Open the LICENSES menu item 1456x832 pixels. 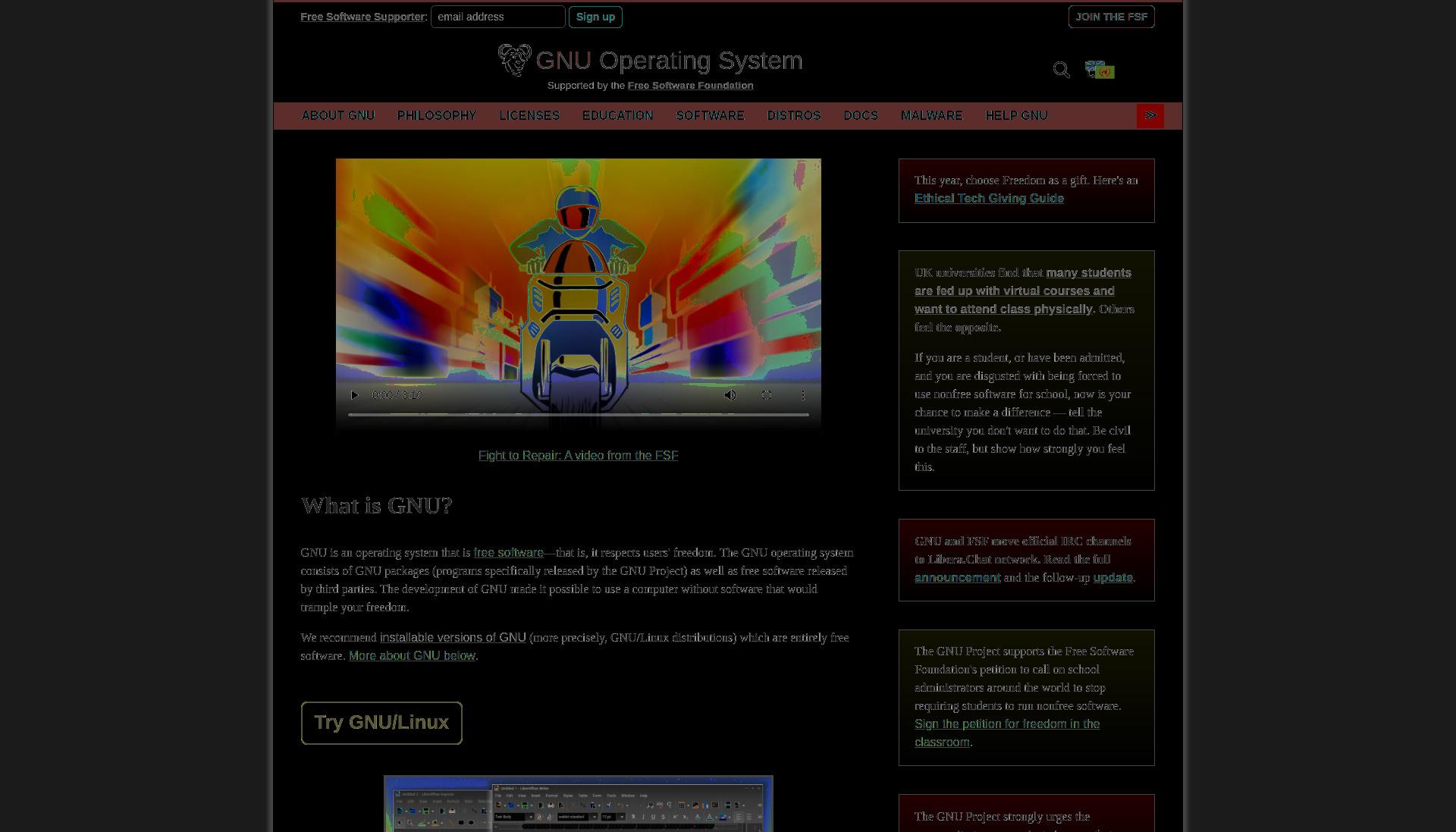pyautogui.click(x=529, y=116)
